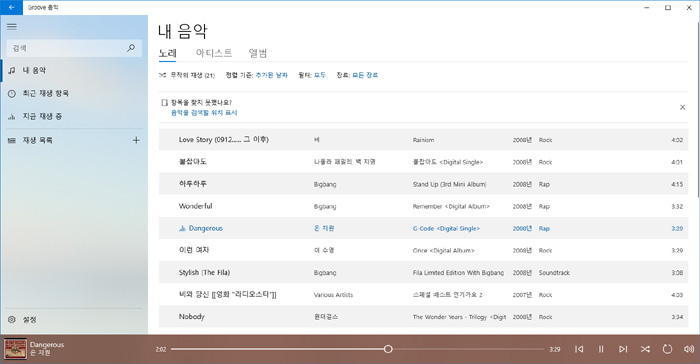Open genre dropdown 모든 장르

[365, 75]
